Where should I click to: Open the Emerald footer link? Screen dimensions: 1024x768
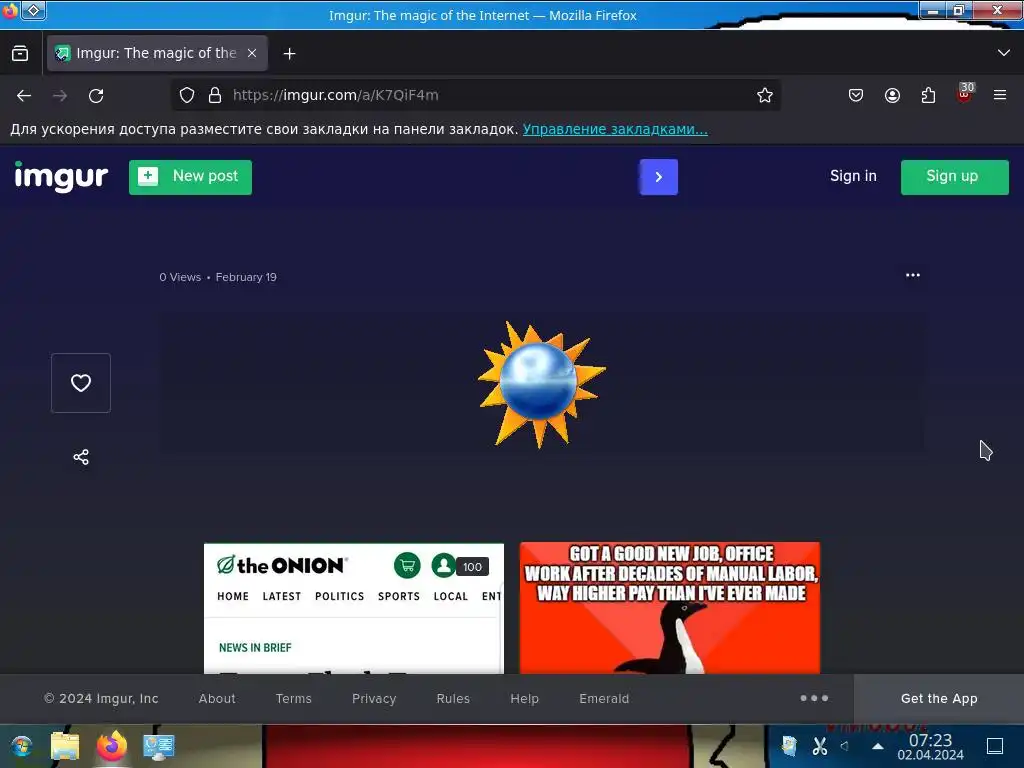[604, 699]
